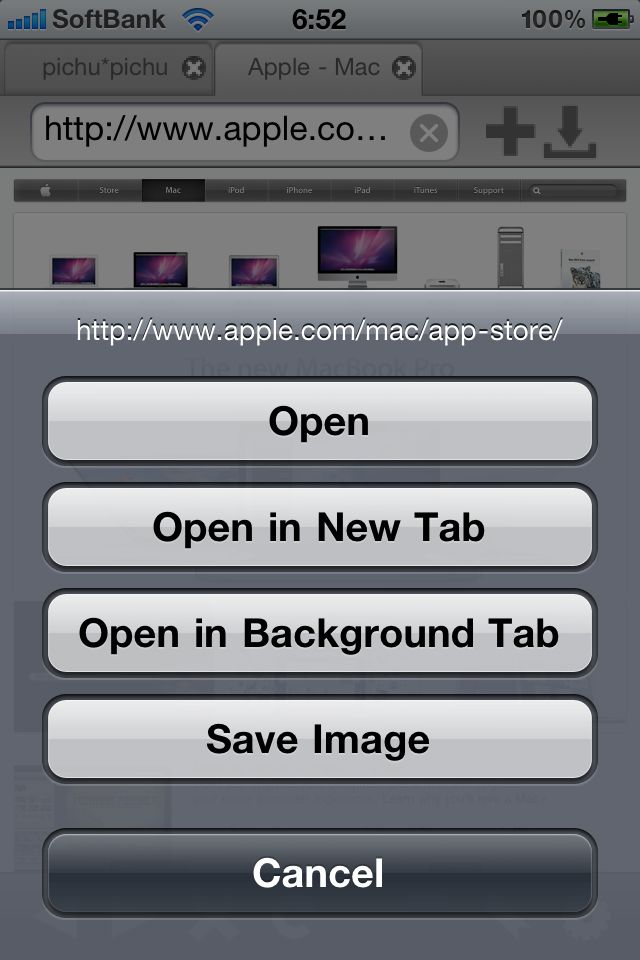Image resolution: width=640 pixels, height=960 pixels.
Task: Tap the address bar URL field
Action: tap(245, 132)
